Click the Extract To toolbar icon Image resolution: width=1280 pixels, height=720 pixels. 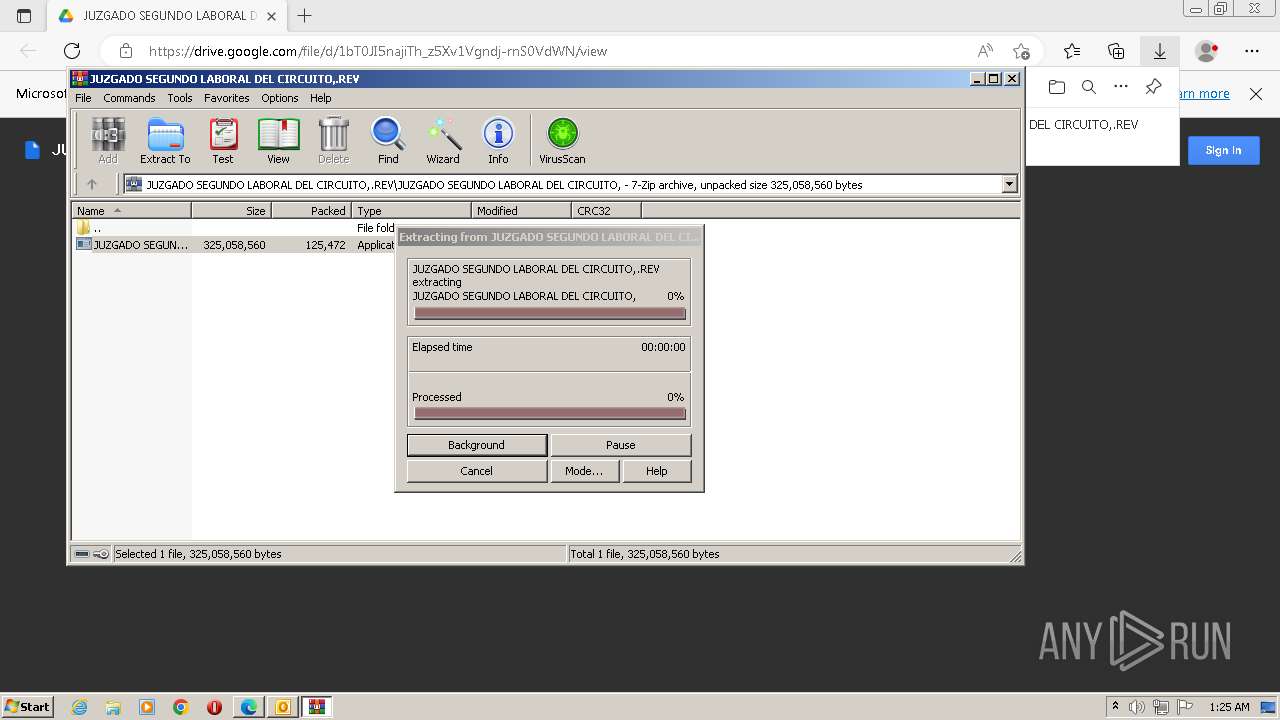165,140
